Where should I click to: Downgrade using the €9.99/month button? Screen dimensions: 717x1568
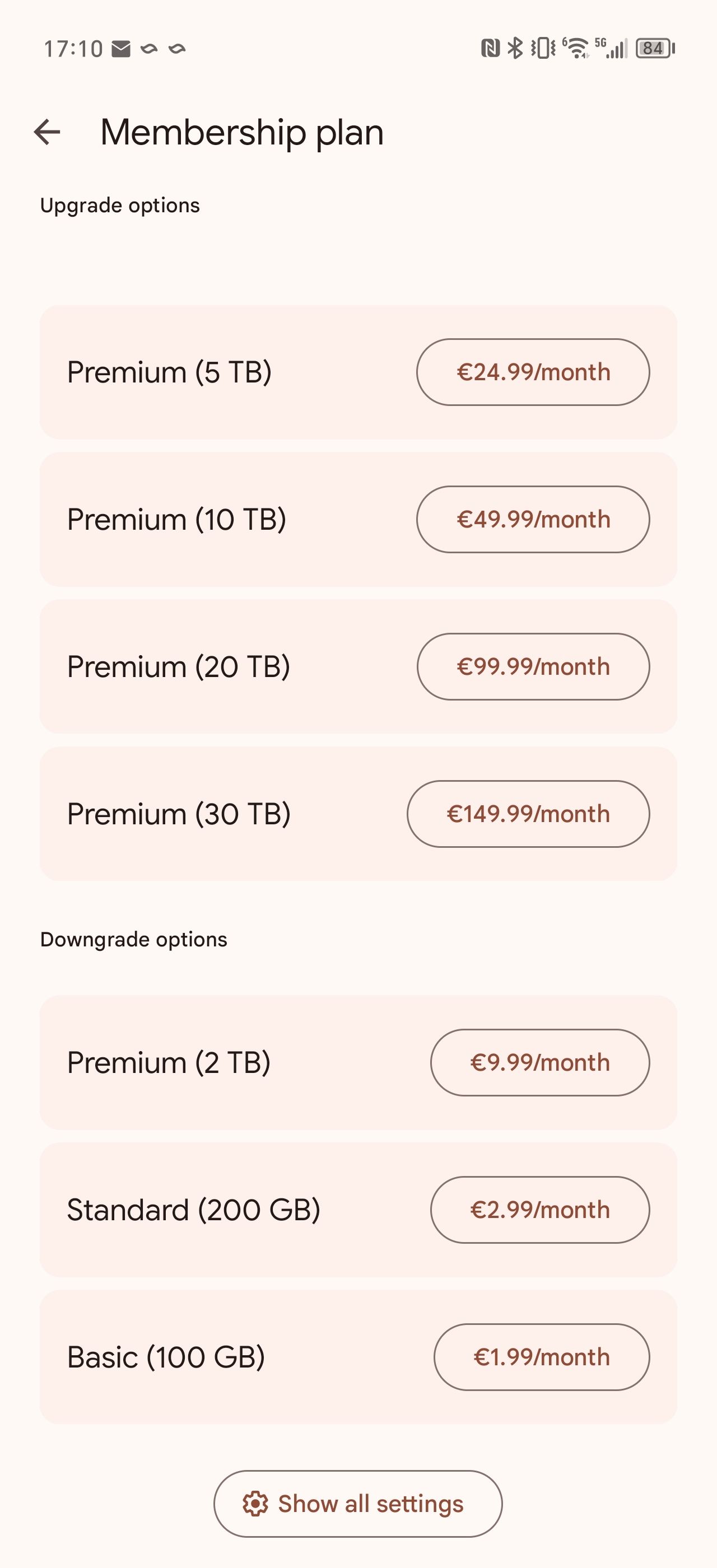[539, 1062]
